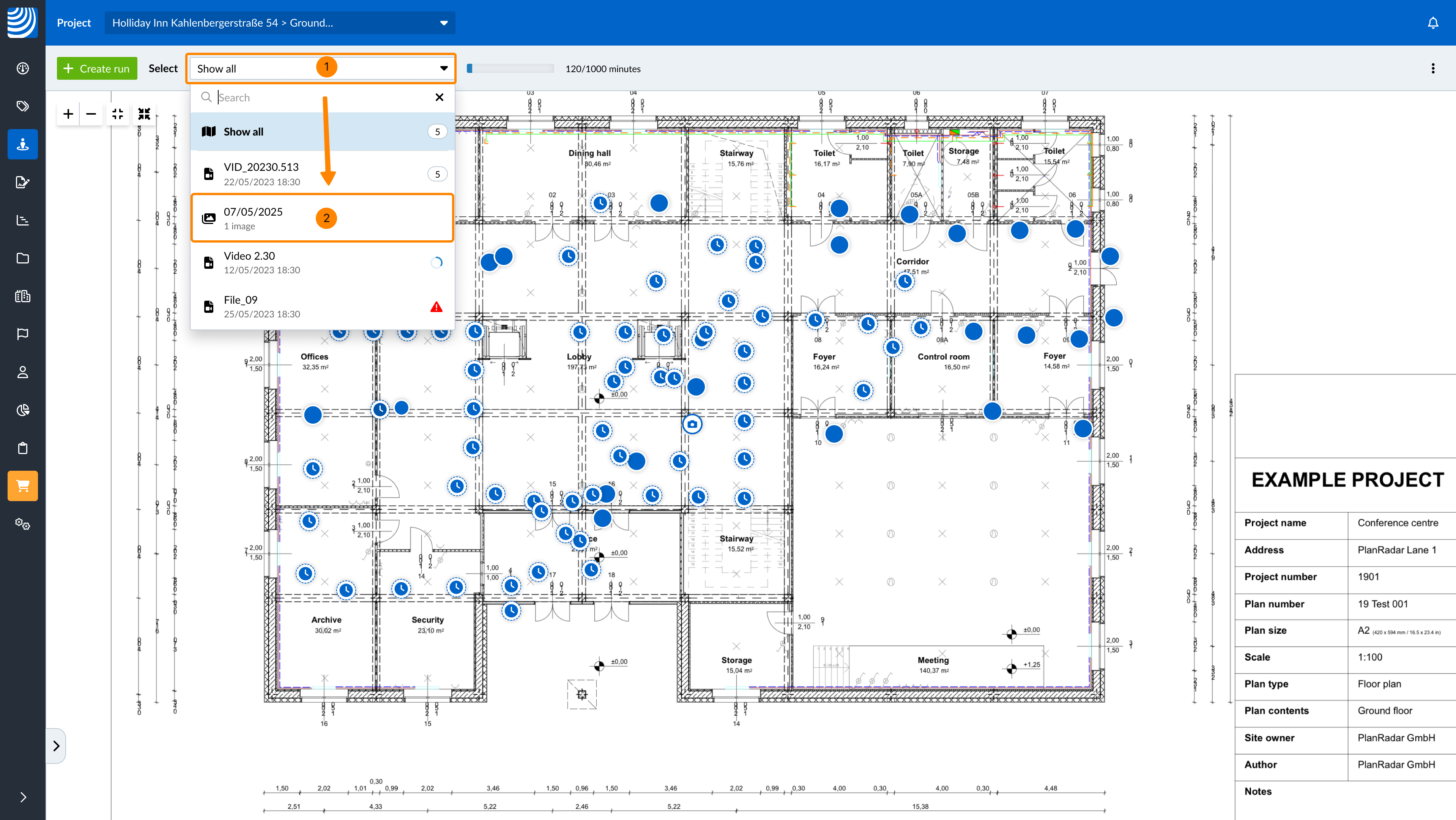The height and width of the screenshot is (820, 1456).
Task: View the Statistics chart icon in sidebar
Action: [x=23, y=221]
